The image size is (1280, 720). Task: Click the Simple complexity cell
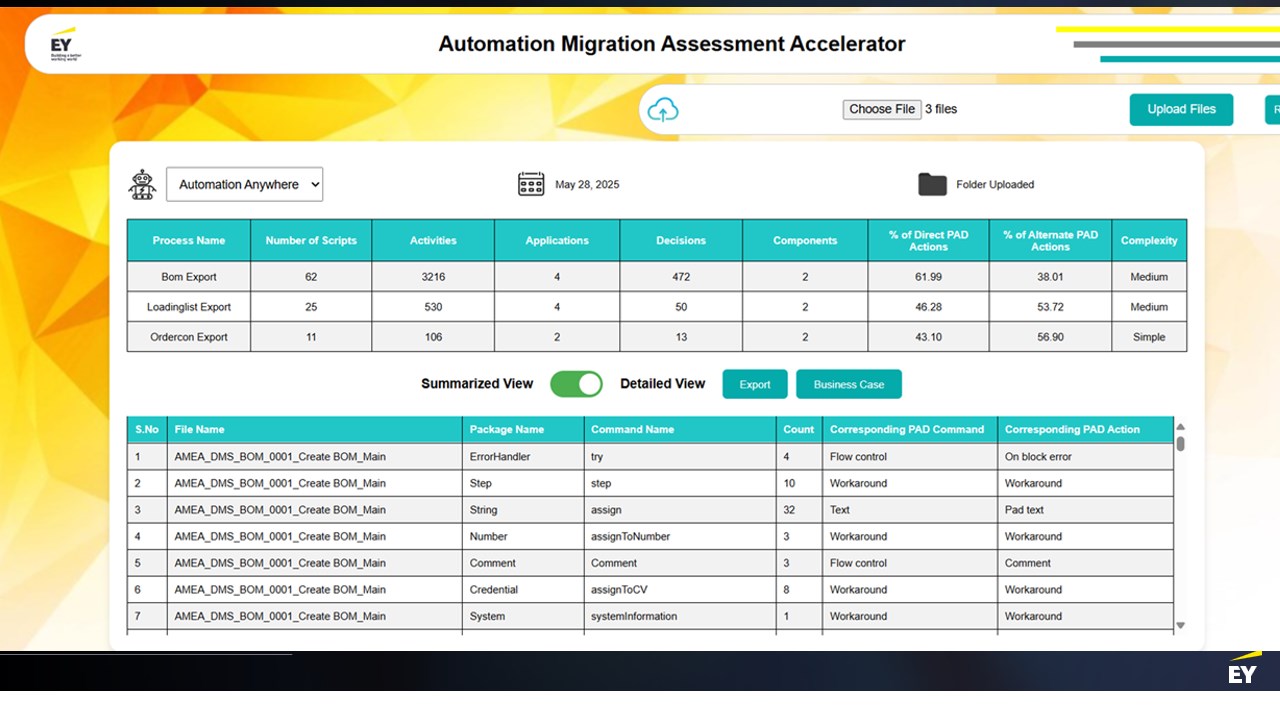(1149, 337)
